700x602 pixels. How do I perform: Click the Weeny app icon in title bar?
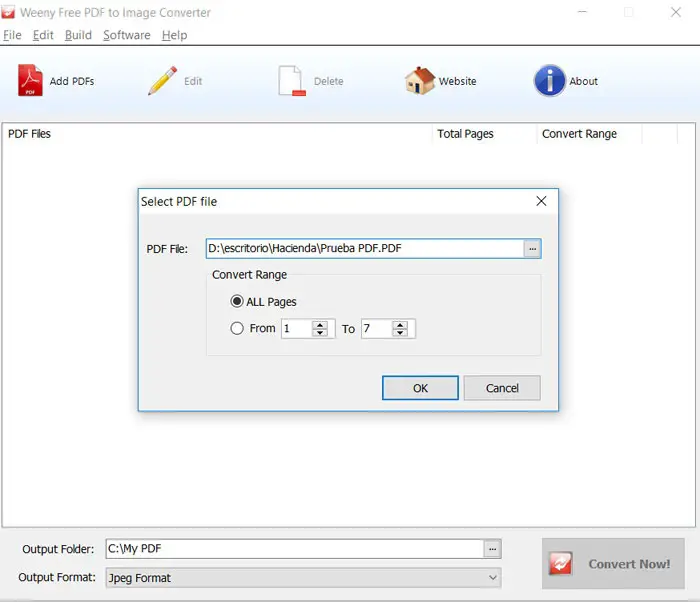tap(8, 12)
